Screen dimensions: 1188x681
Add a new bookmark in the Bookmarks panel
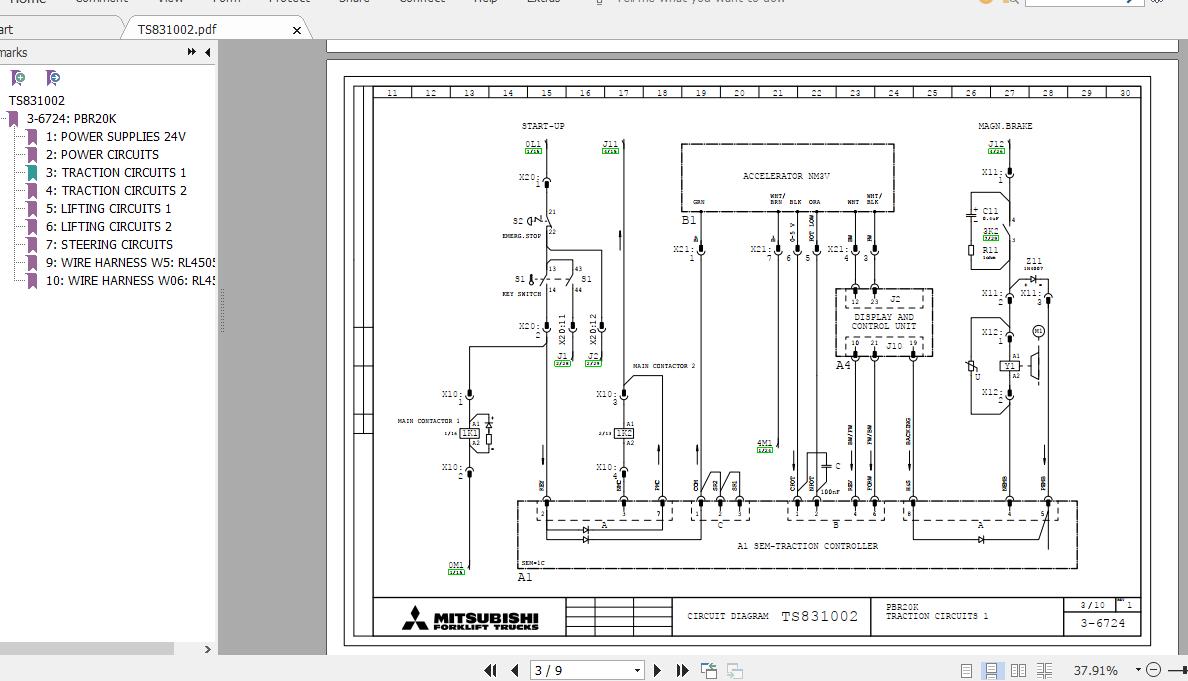(19, 78)
